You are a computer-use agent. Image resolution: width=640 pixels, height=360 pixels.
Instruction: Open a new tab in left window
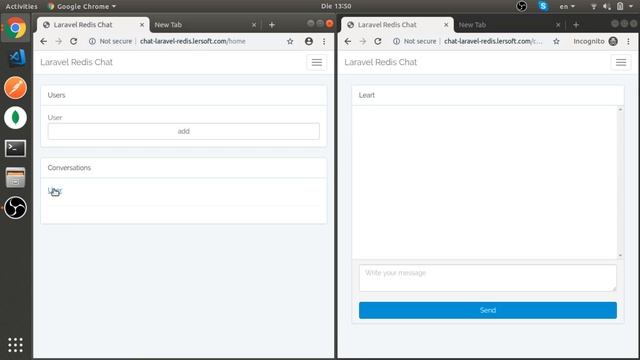pyautogui.click(x=272, y=25)
